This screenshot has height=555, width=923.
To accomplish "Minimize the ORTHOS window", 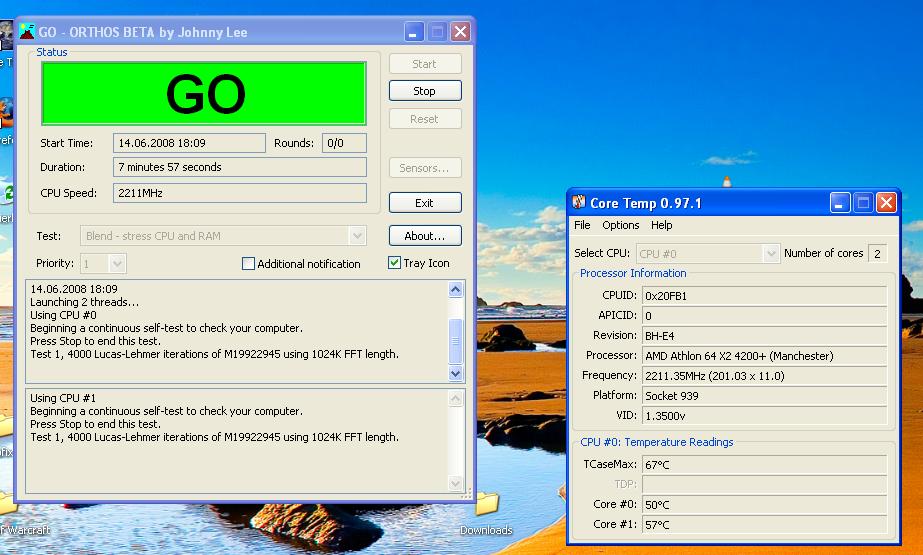I will tap(414, 32).
